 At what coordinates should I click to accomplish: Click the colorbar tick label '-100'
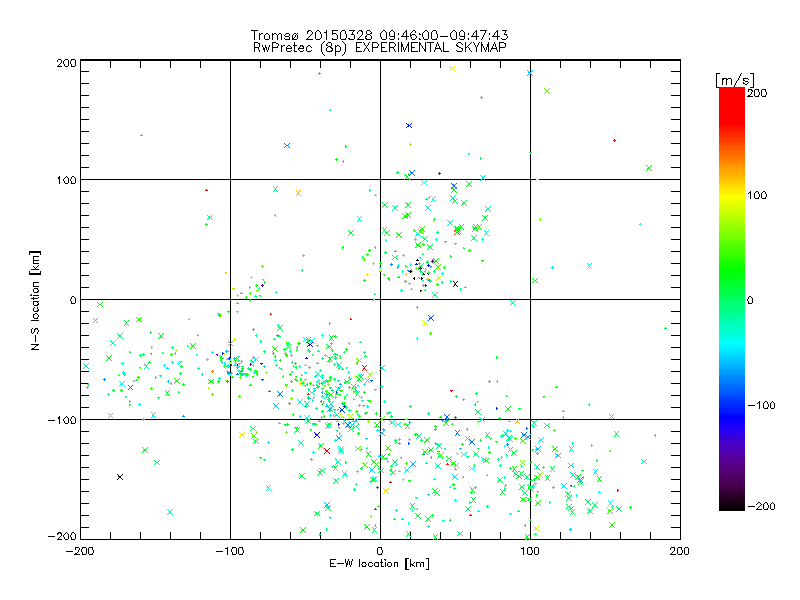(x=762, y=405)
